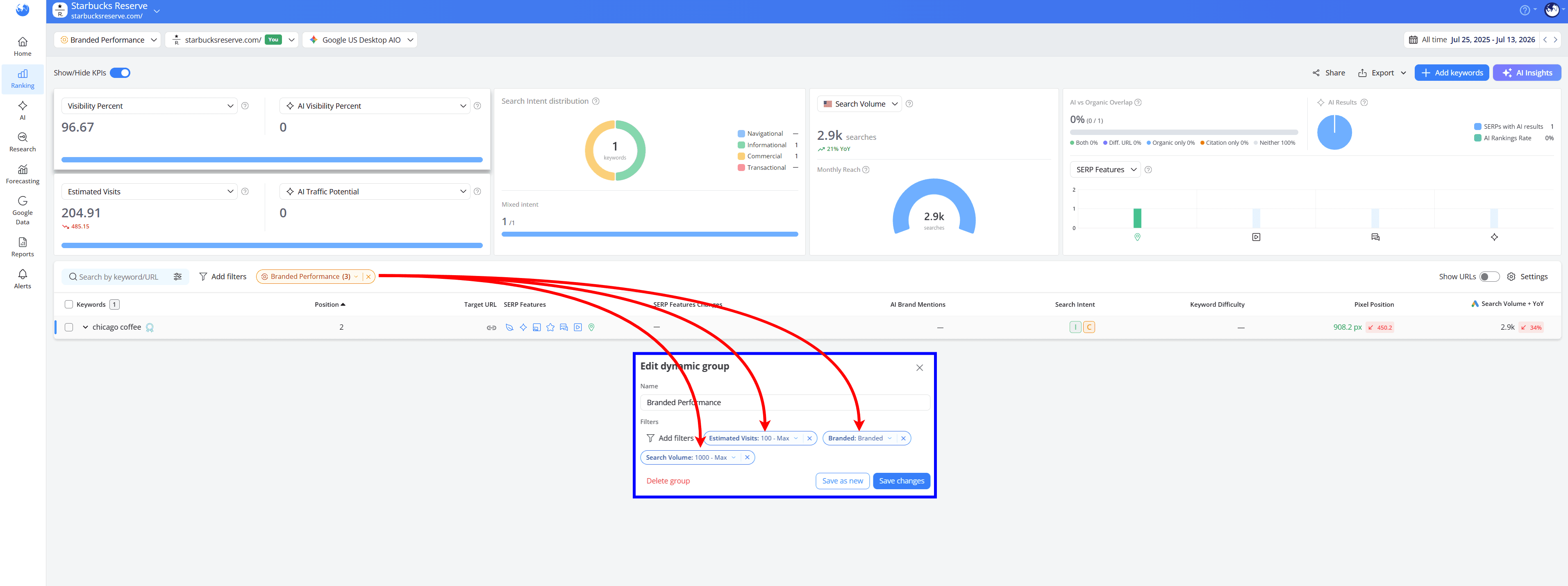
Task: Click the help icon next to Visibility Percent
Action: 245,106
